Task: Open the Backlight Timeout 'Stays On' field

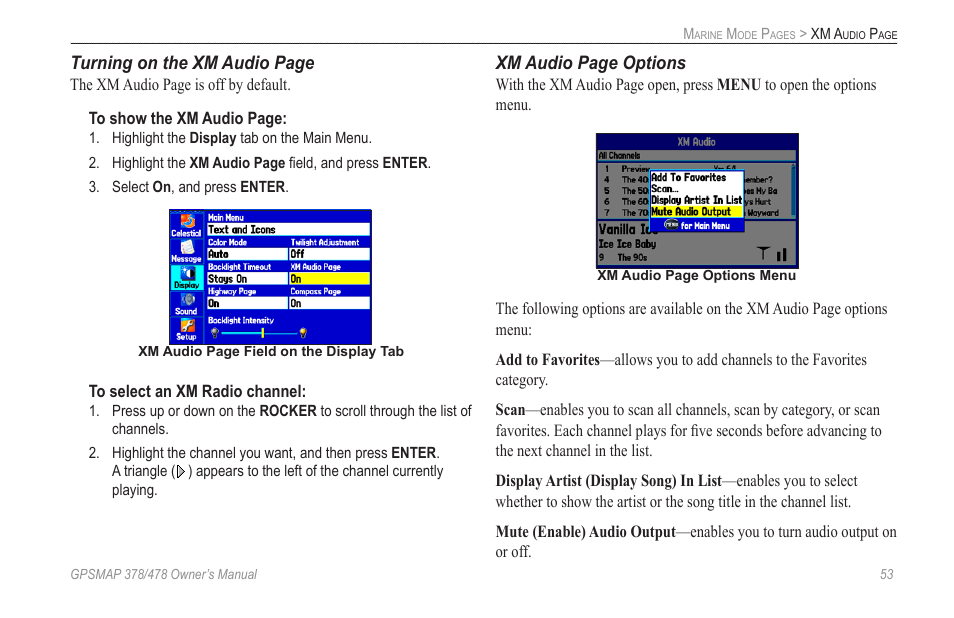Action: (x=247, y=279)
